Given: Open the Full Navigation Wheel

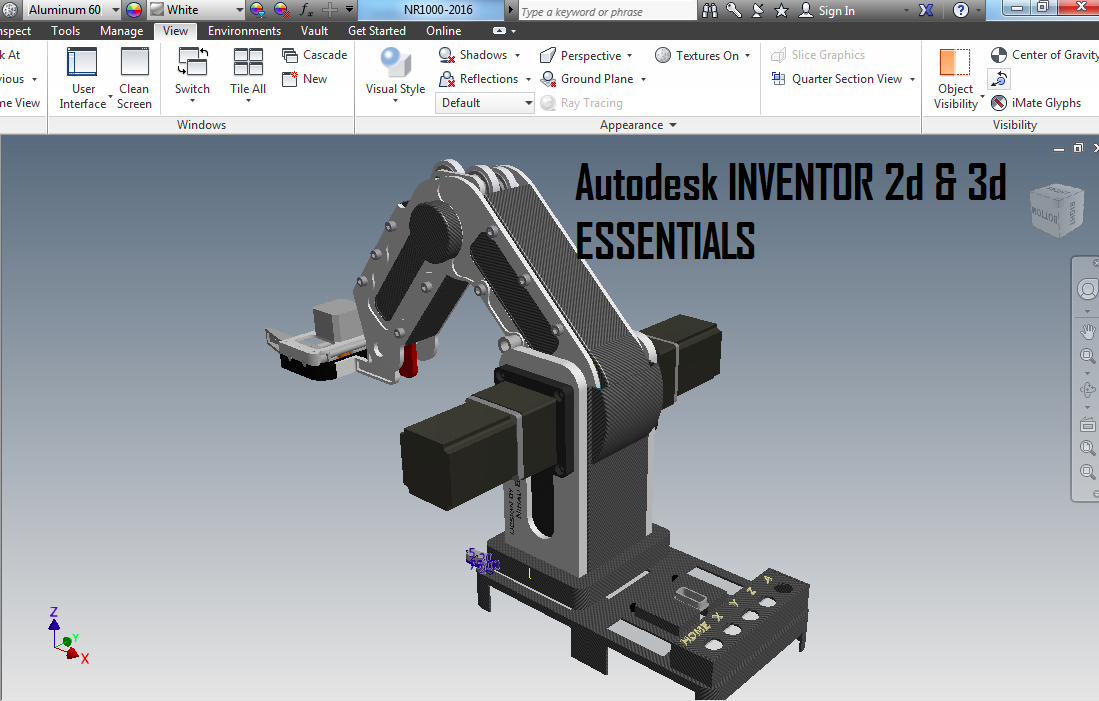Looking at the screenshot, I should tap(1088, 289).
